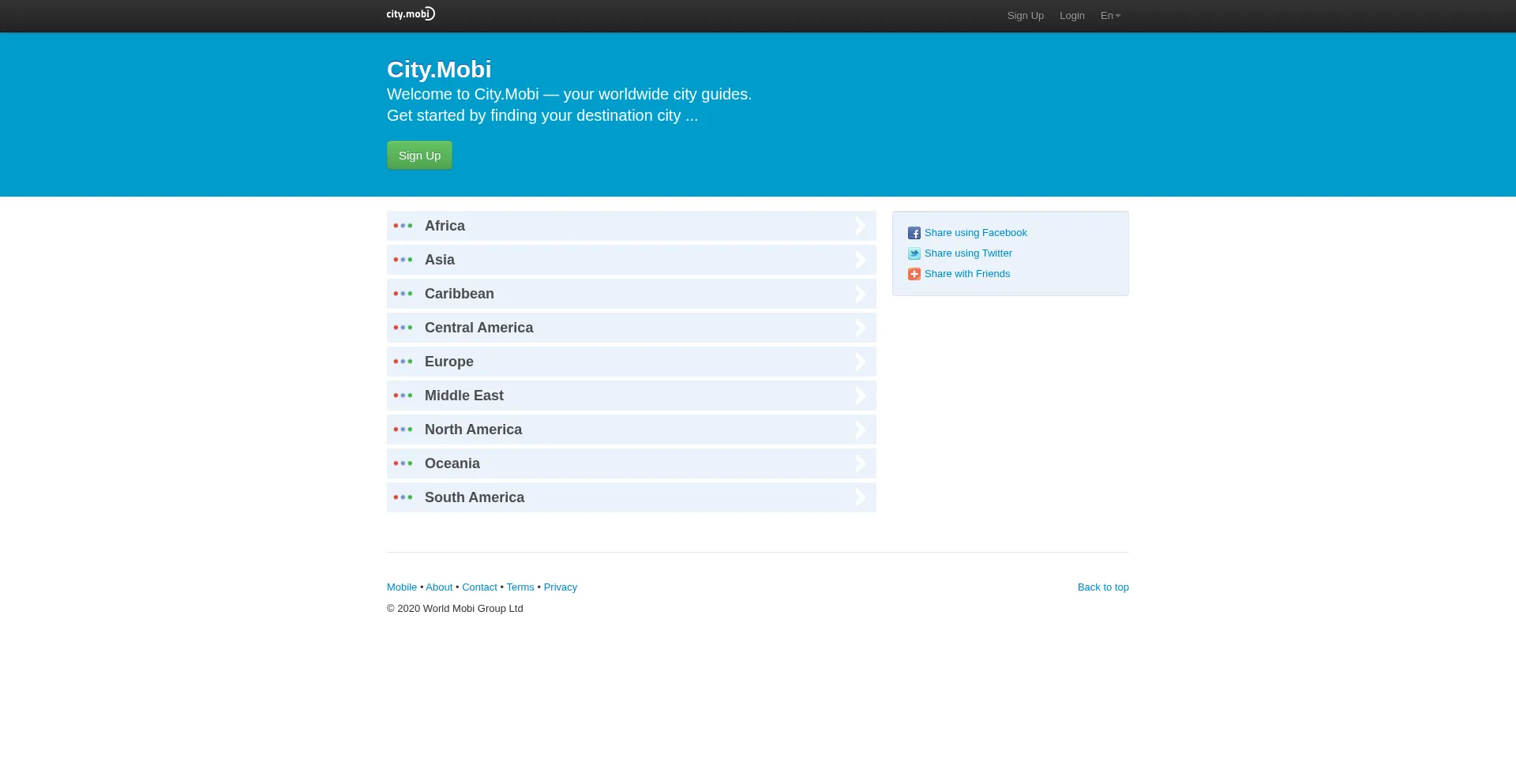1516x784 pixels.
Task: Select the Europe region label
Action: (x=449, y=362)
